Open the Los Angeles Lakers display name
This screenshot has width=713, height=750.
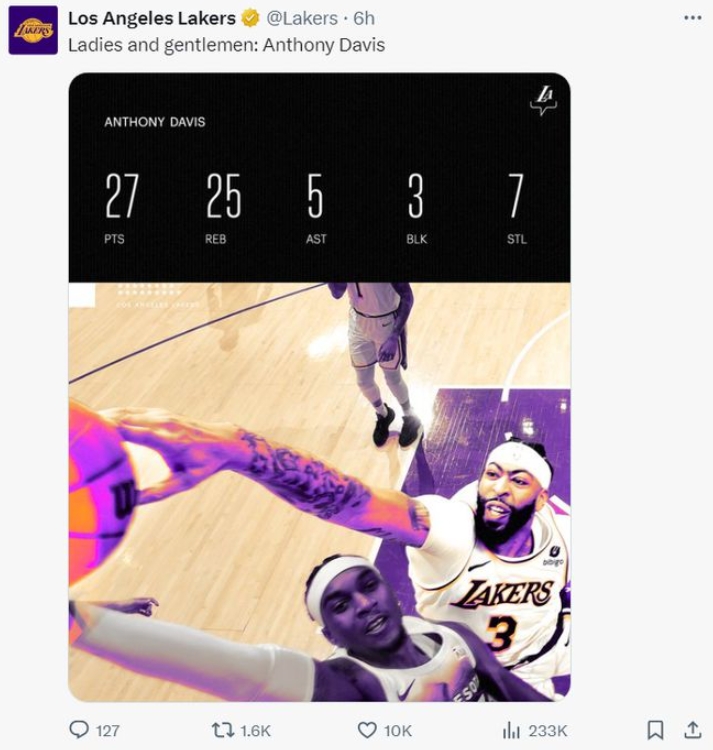point(152,19)
